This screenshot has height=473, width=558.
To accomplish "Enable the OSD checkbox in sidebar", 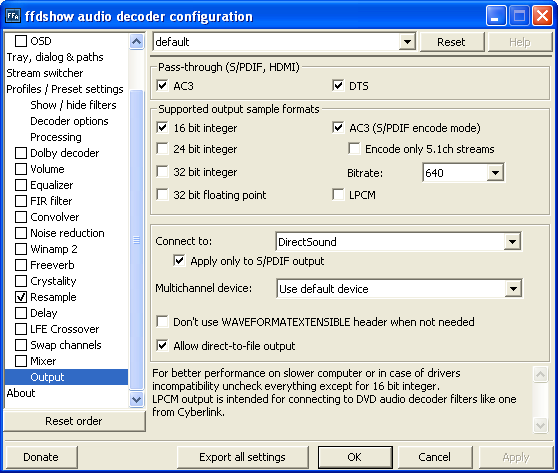I will pyautogui.click(x=21, y=41).
